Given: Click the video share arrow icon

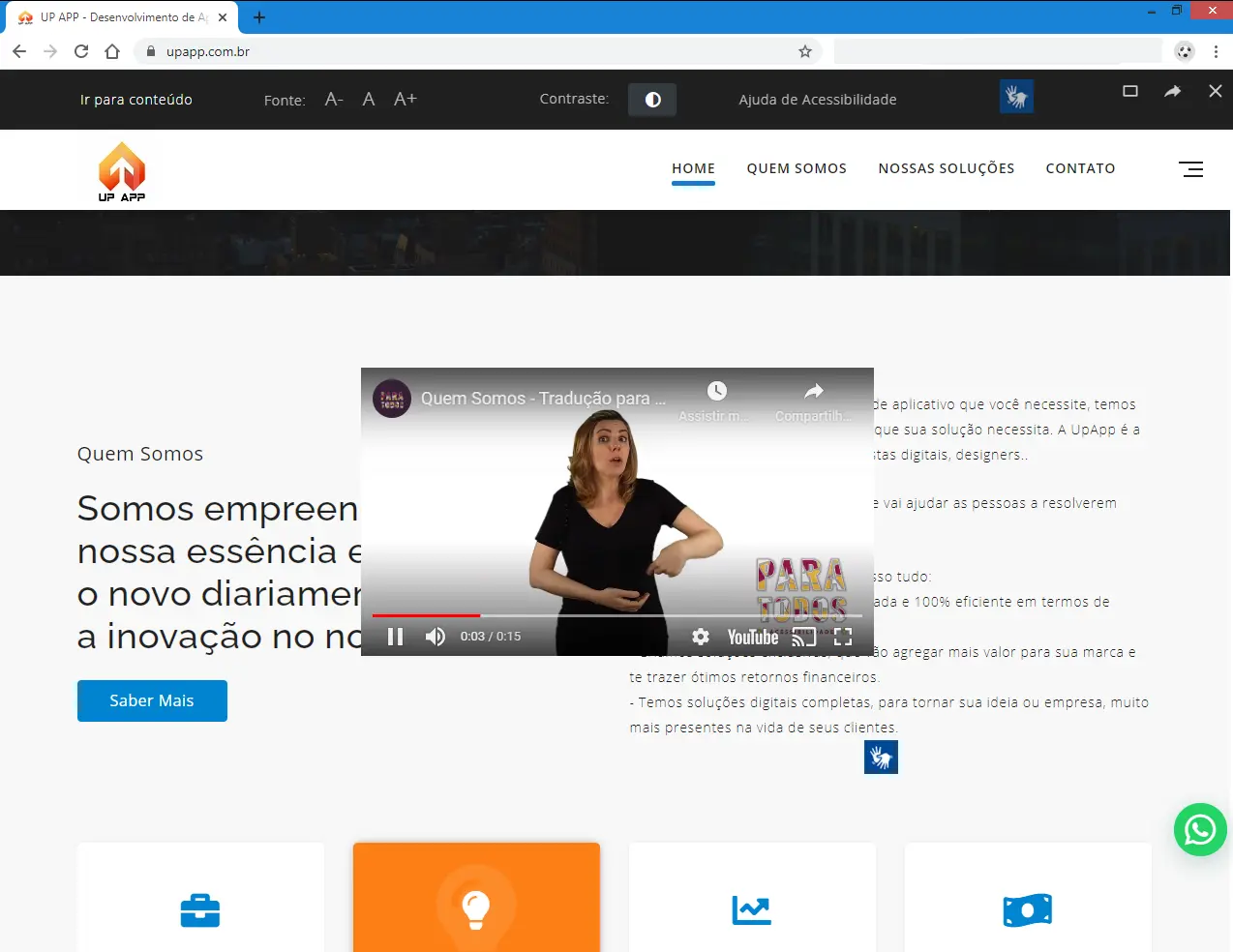Looking at the screenshot, I should (x=814, y=391).
